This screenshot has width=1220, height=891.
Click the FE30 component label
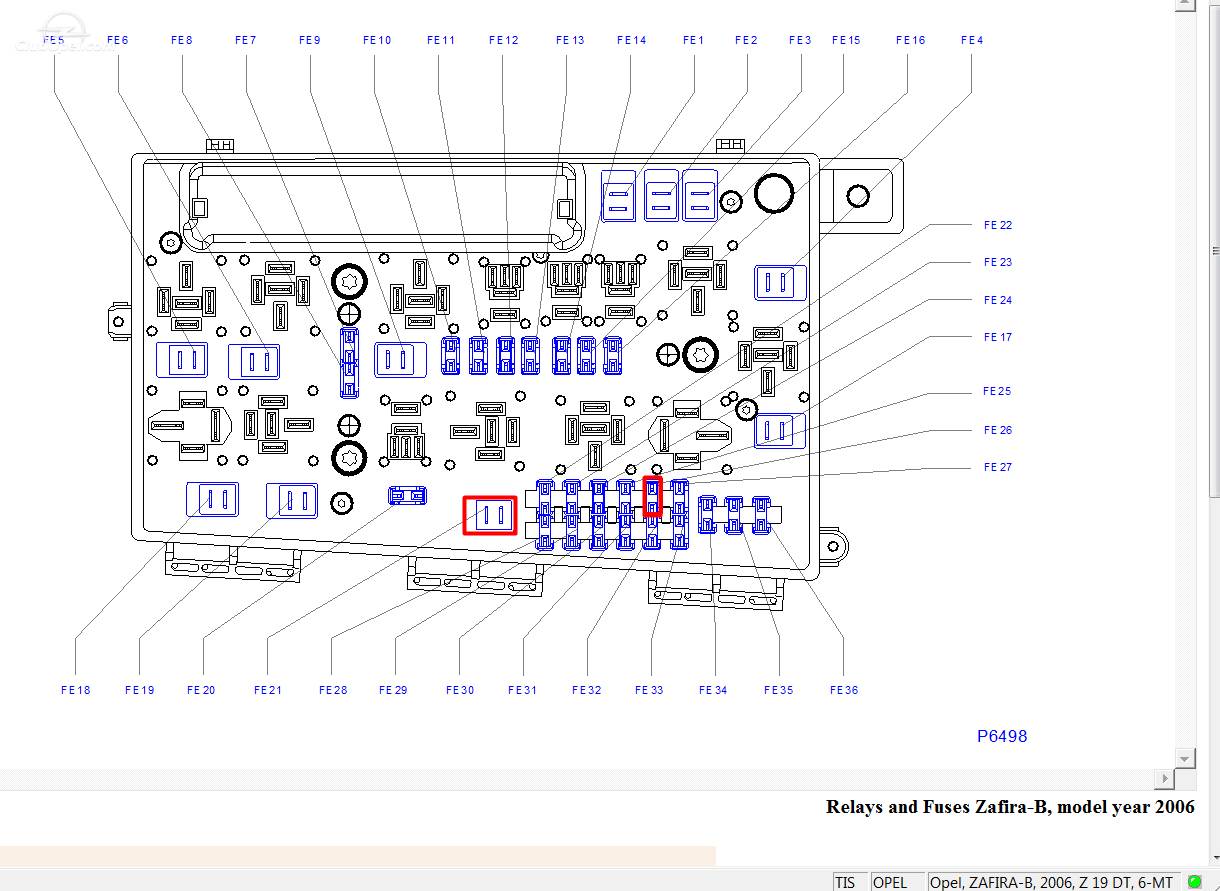pyautogui.click(x=460, y=690)
